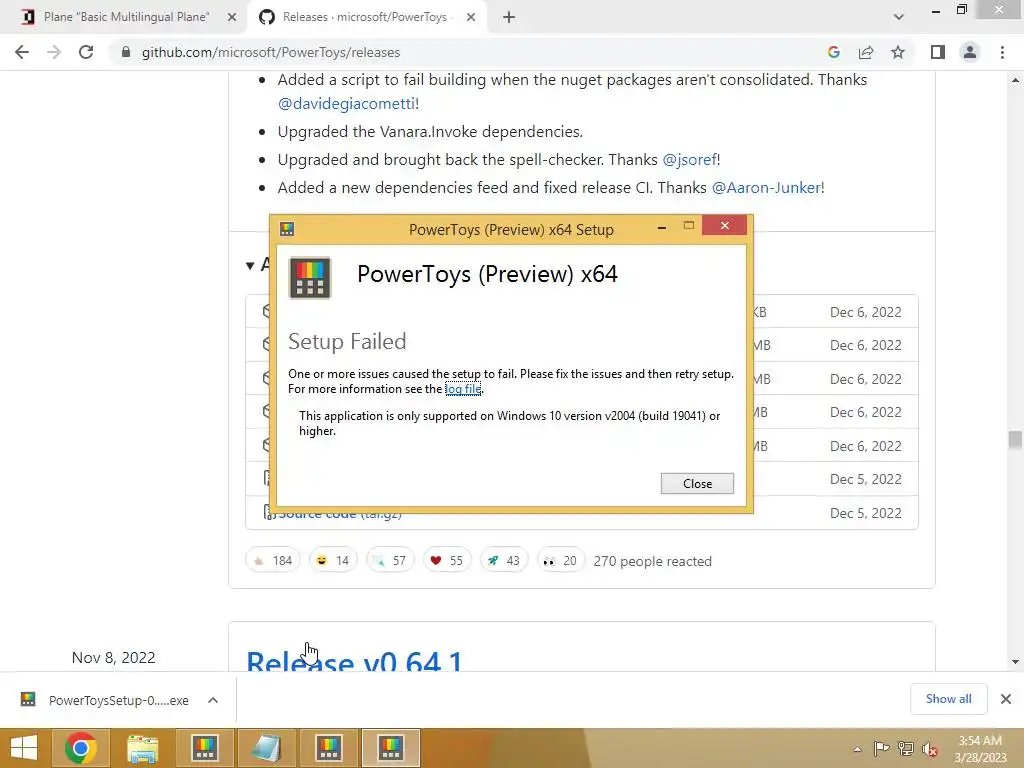
Task: Click the Google icon in address bar
Action: (833, 52)
